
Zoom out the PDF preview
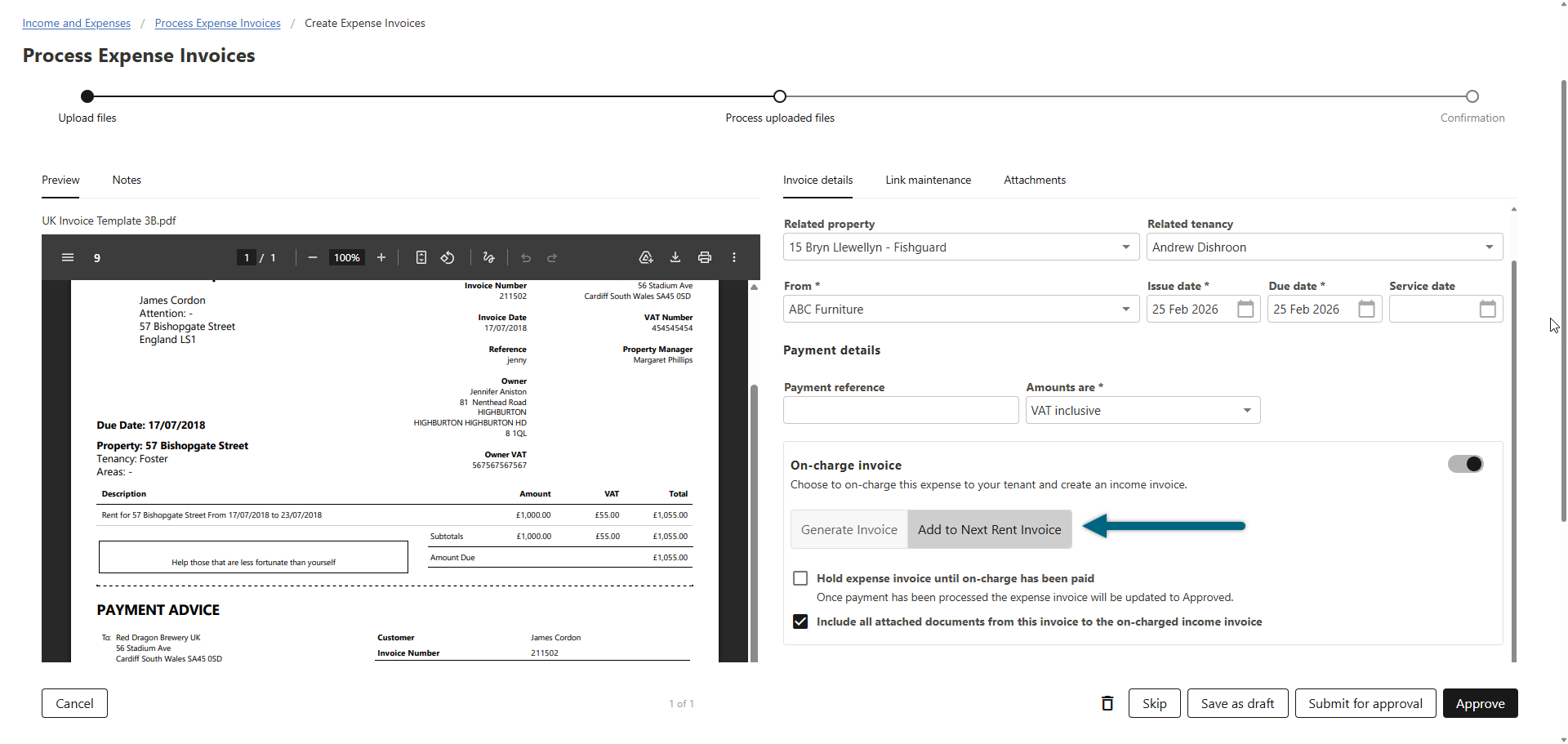tap(312, 257)
